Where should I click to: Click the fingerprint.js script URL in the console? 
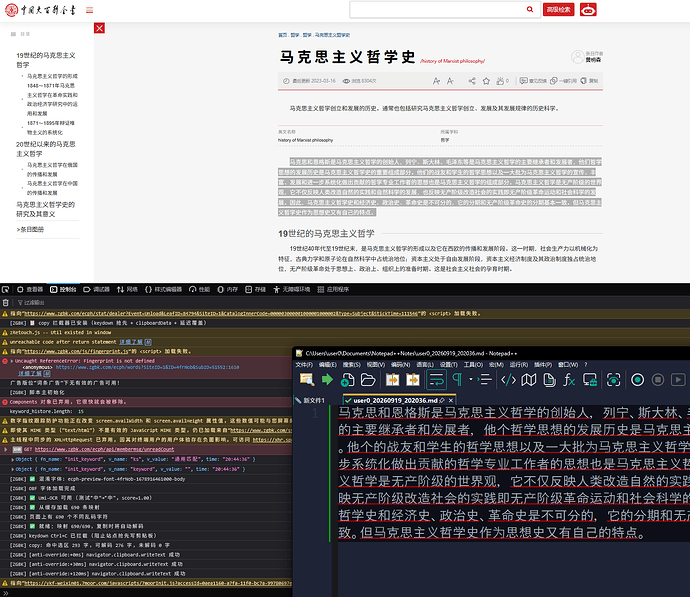75,352
